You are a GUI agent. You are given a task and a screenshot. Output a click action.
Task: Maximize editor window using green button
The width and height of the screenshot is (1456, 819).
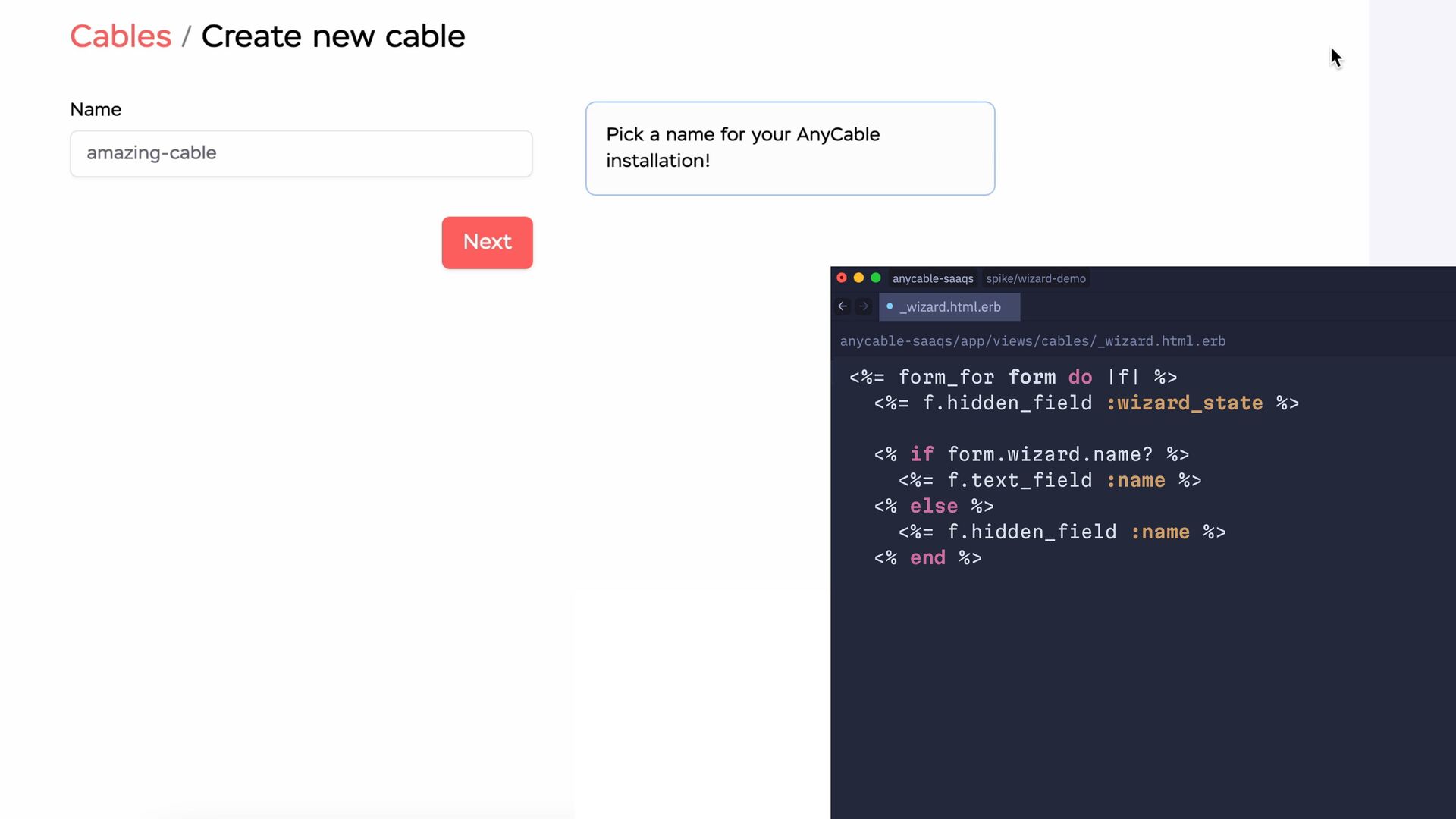coord(876,278)
